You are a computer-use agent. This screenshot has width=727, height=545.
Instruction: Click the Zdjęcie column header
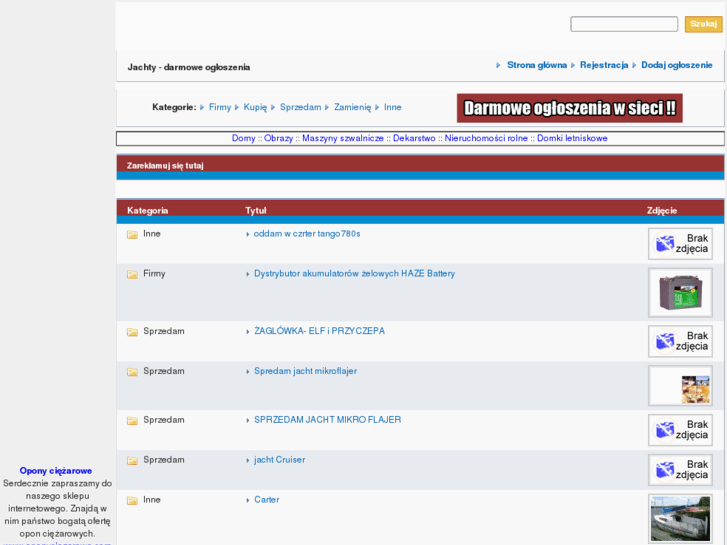(x=662, y=211)
